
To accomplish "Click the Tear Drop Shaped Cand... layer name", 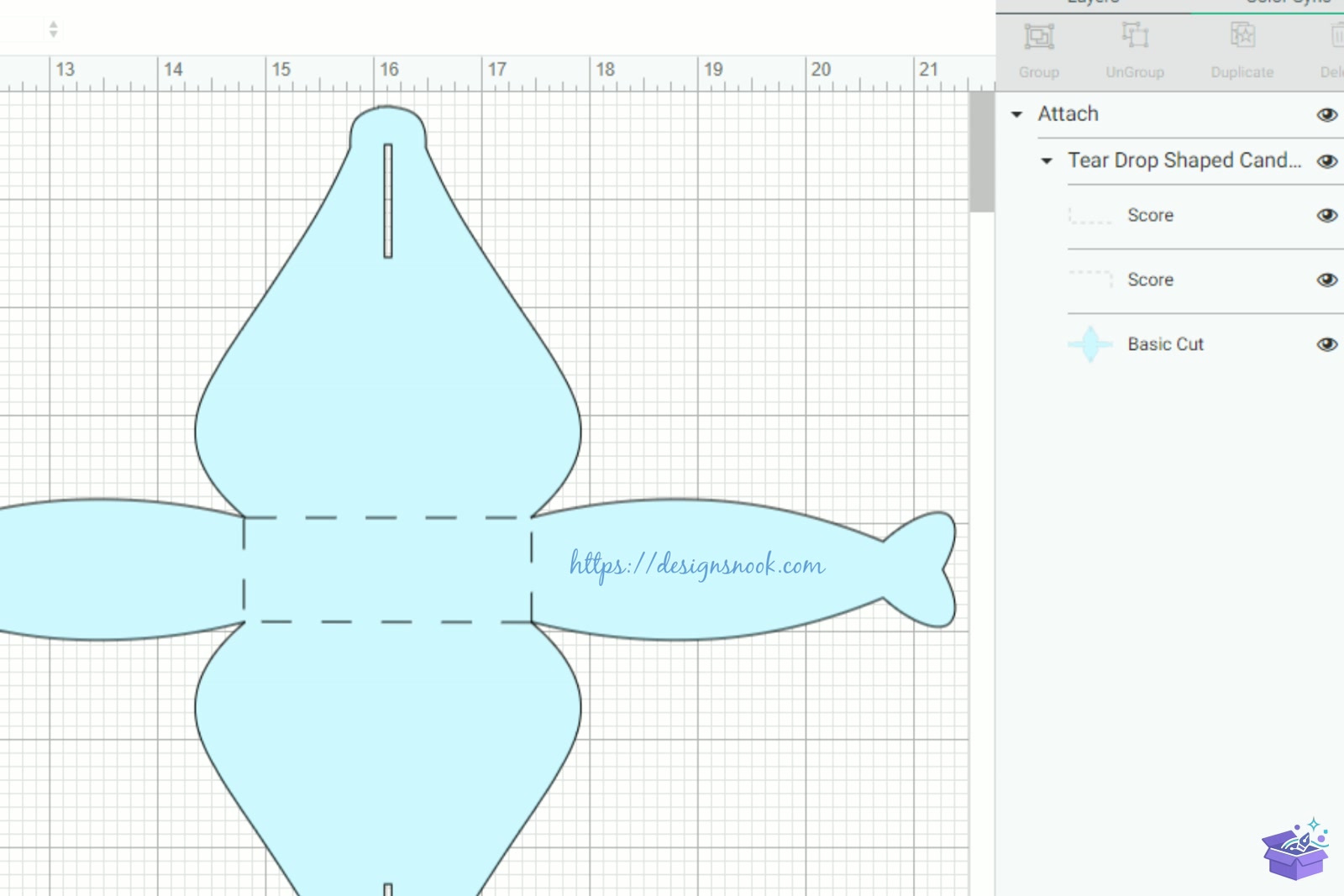I will [x=1184, y=160].
